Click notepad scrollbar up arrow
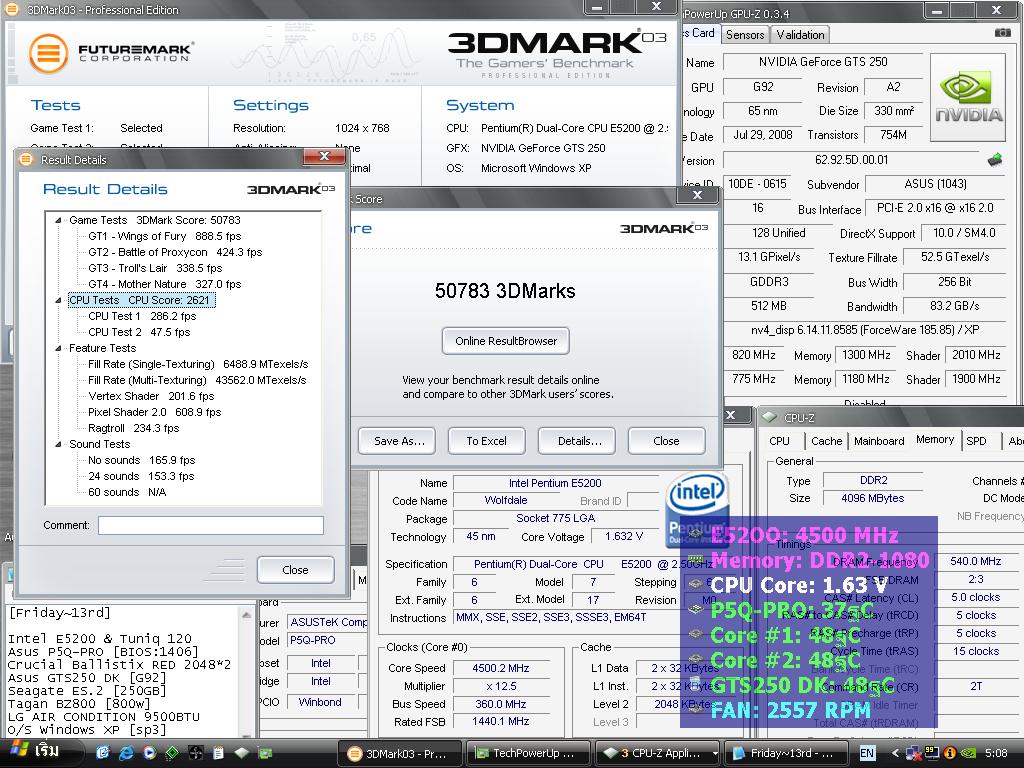Viewport: 1024px width, 768px height. click(246, 615)
